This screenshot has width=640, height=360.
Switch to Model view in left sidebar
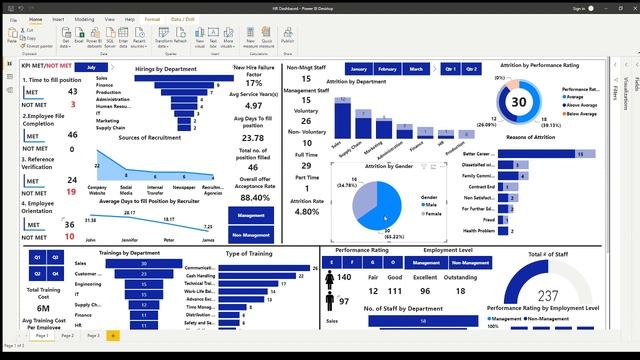pos(10,90)
